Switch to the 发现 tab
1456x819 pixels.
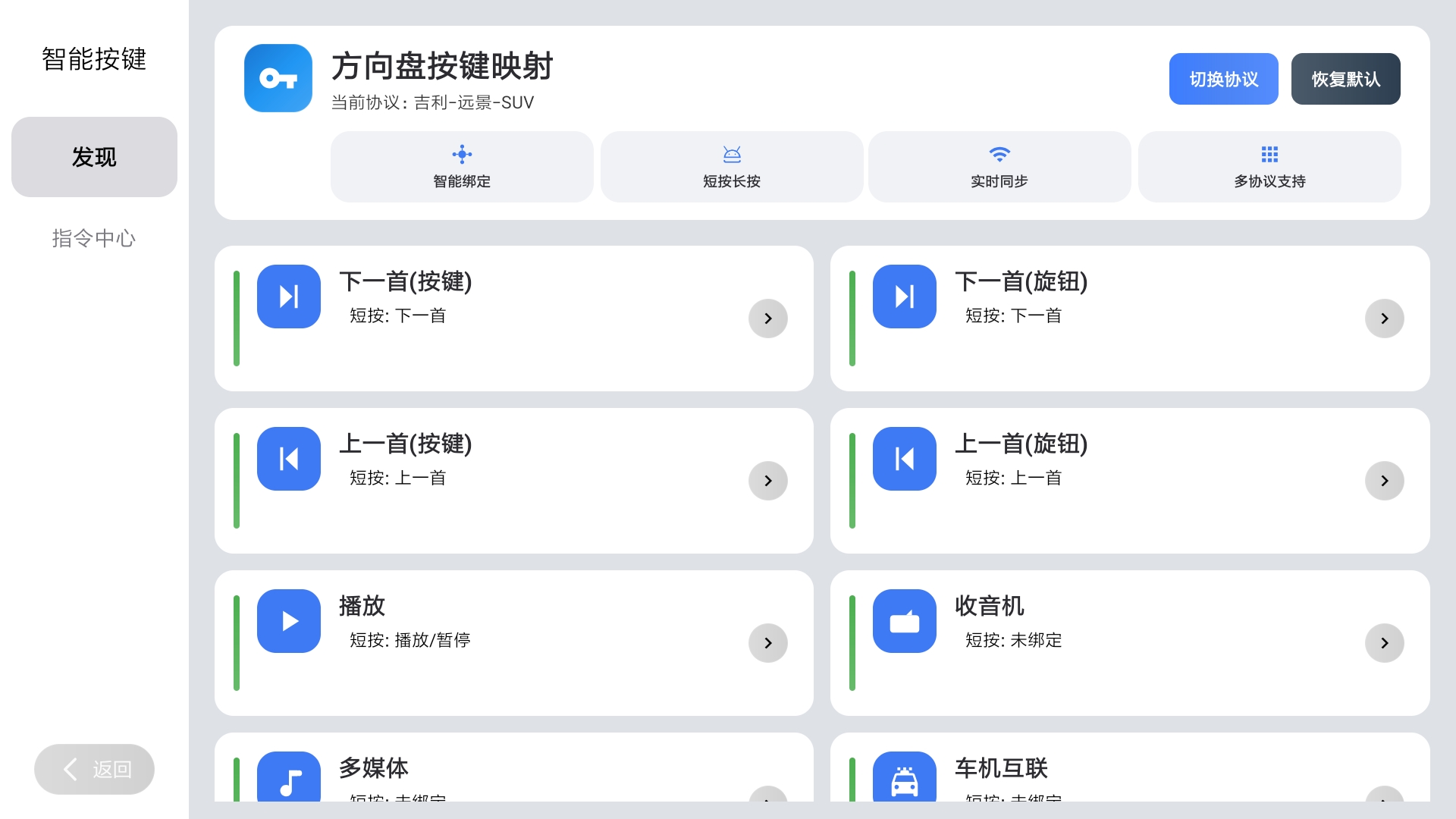tap(93, 157)
